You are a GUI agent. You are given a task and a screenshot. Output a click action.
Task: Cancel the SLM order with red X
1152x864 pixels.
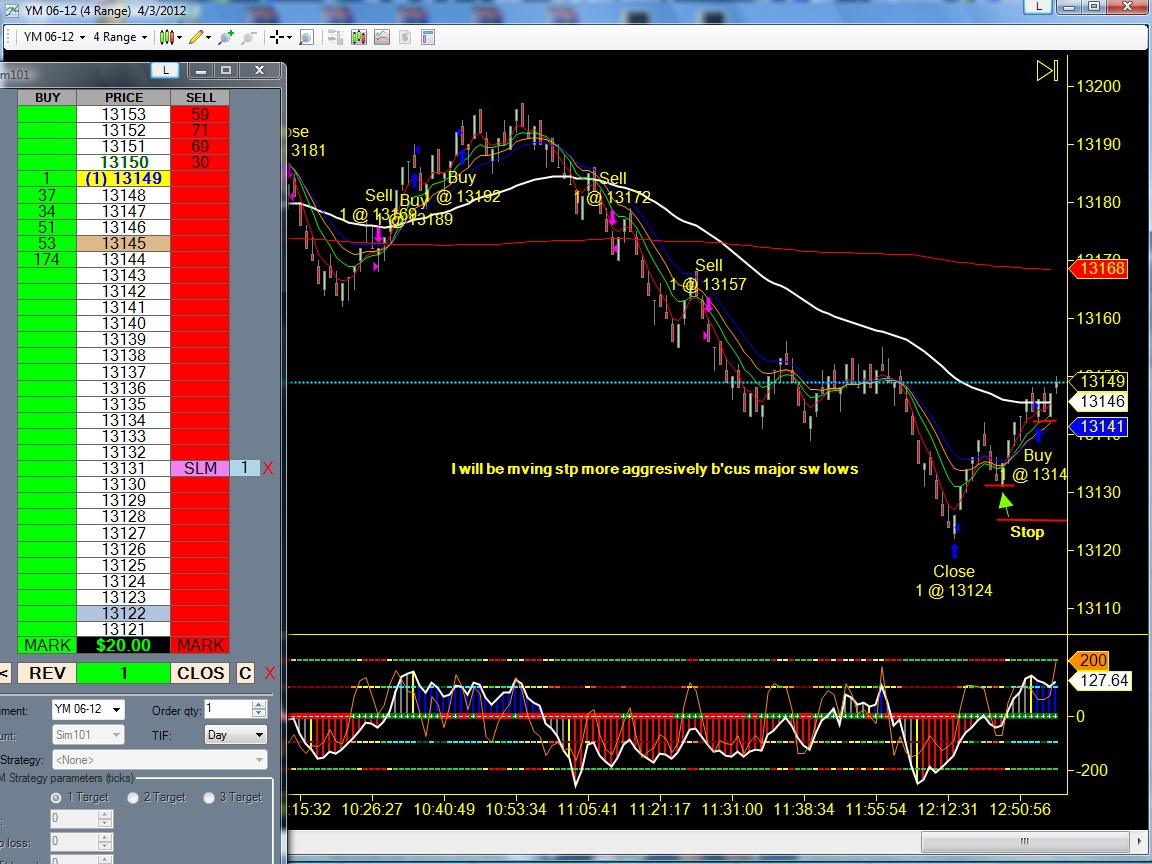[268, 468]
